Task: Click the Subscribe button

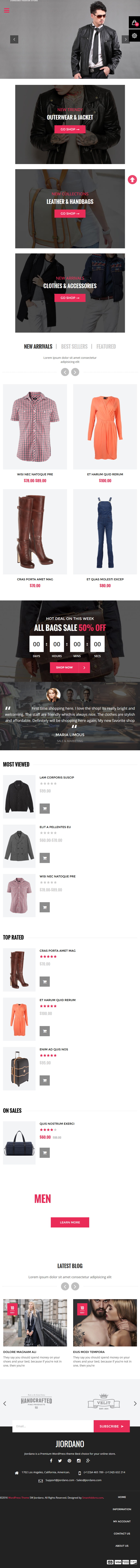Action: 111,1426
